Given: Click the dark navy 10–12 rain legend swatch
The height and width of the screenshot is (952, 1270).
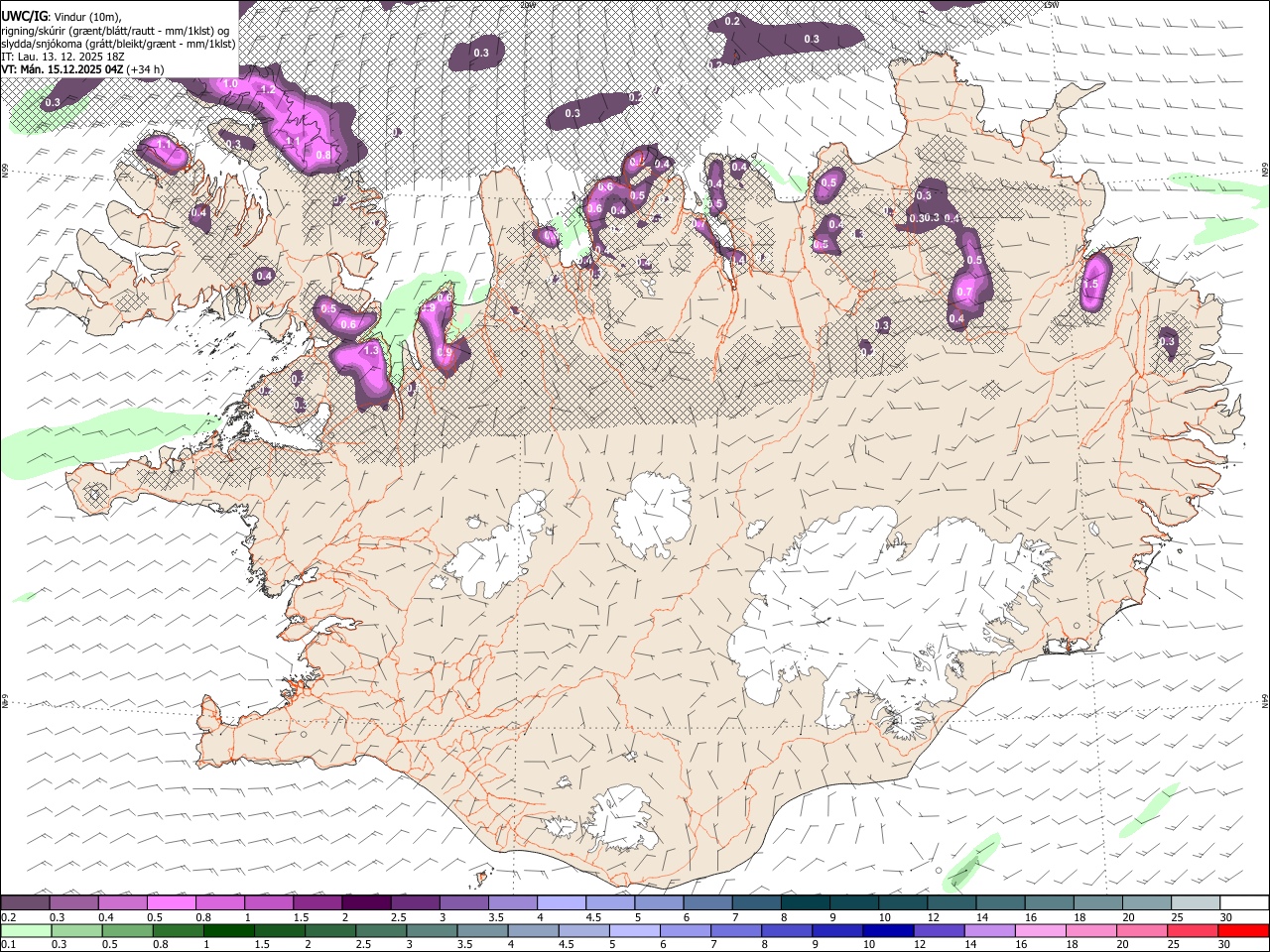Looking at the screenshot, I should (888, 931).
